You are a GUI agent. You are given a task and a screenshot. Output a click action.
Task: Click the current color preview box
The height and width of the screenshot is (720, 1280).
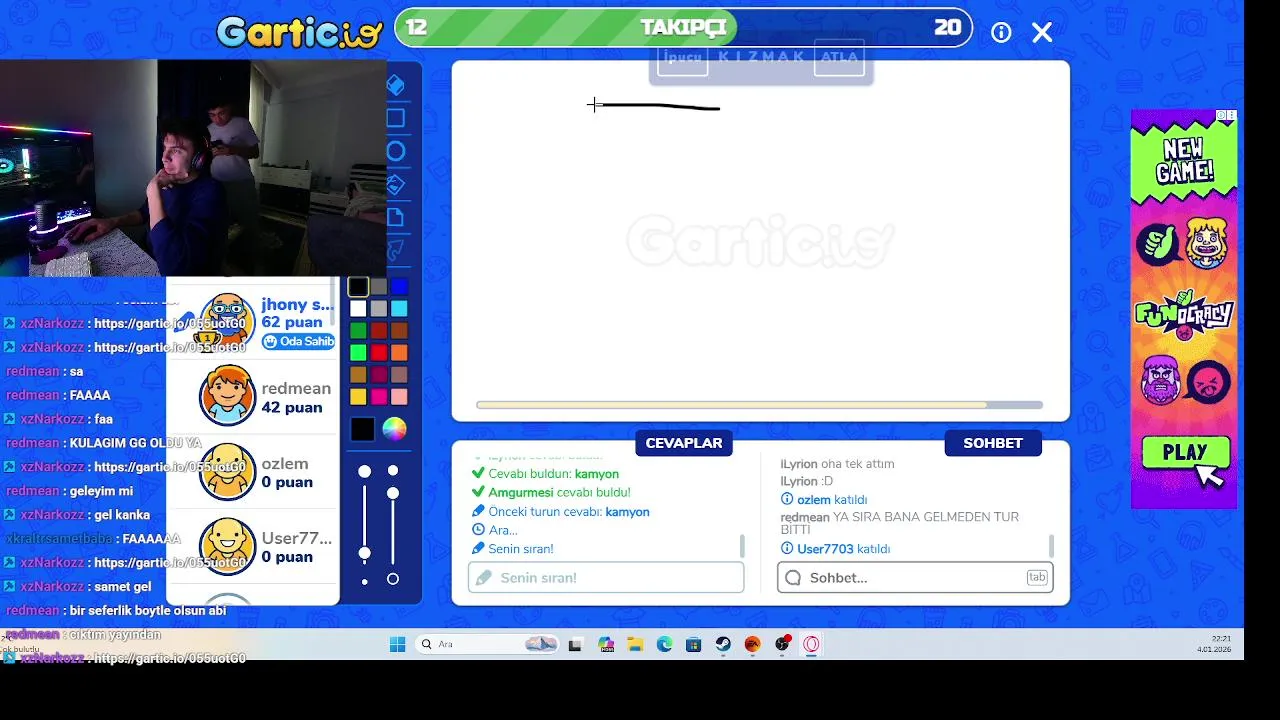pos(363,429)
